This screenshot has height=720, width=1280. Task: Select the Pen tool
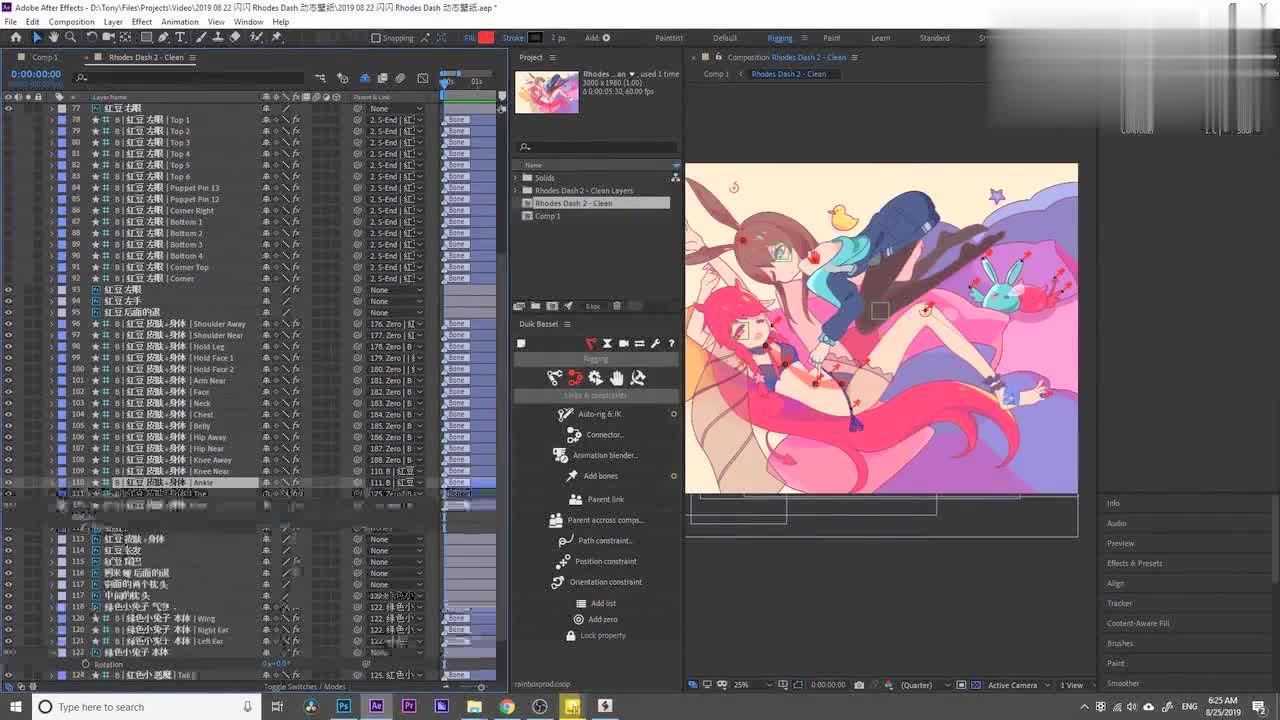pyautogui.click(x=163, y=37)
